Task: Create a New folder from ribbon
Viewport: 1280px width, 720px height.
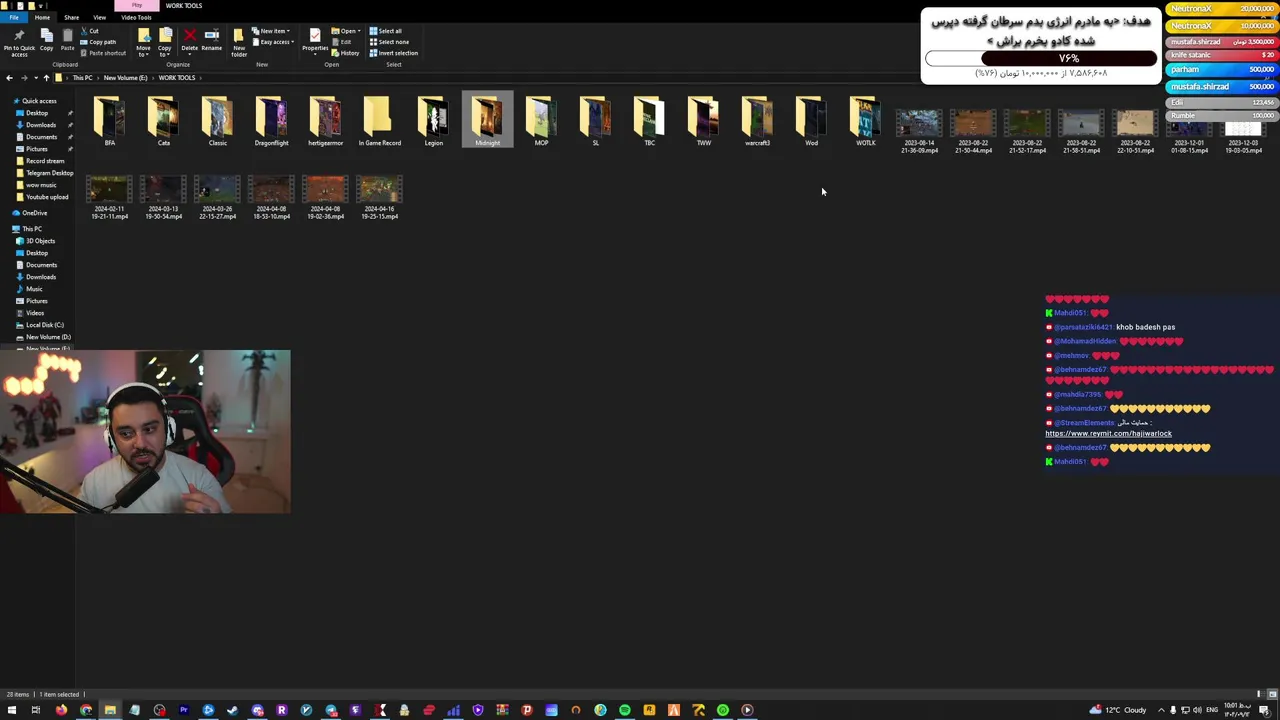Action: coord(239,42)
